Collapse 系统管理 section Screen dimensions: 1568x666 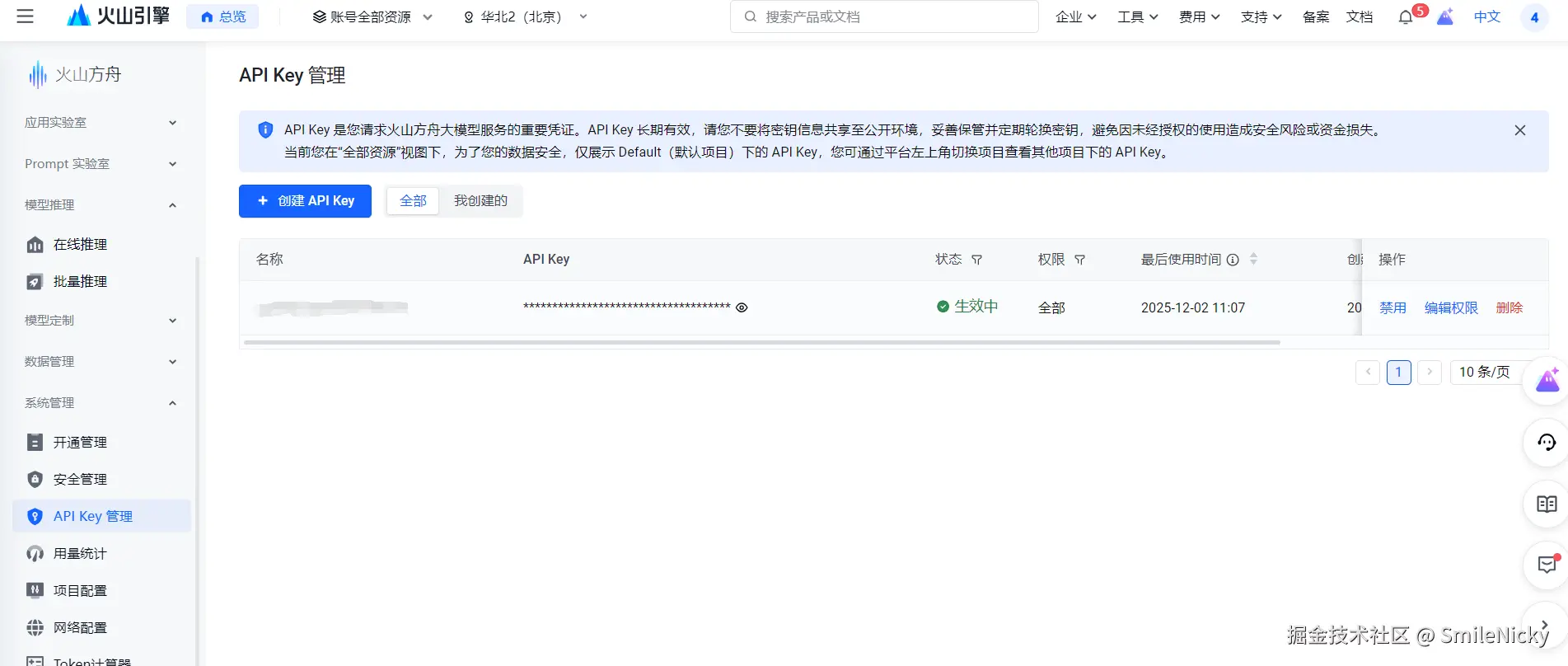(102, 402)
